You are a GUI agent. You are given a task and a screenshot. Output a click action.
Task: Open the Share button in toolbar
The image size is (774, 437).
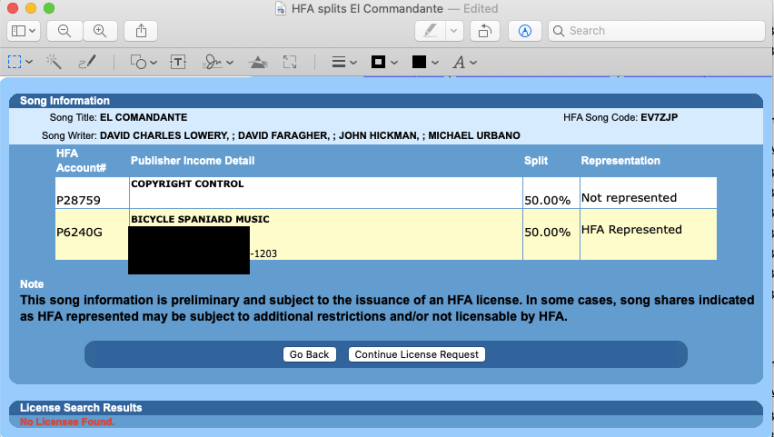[141, 31]
